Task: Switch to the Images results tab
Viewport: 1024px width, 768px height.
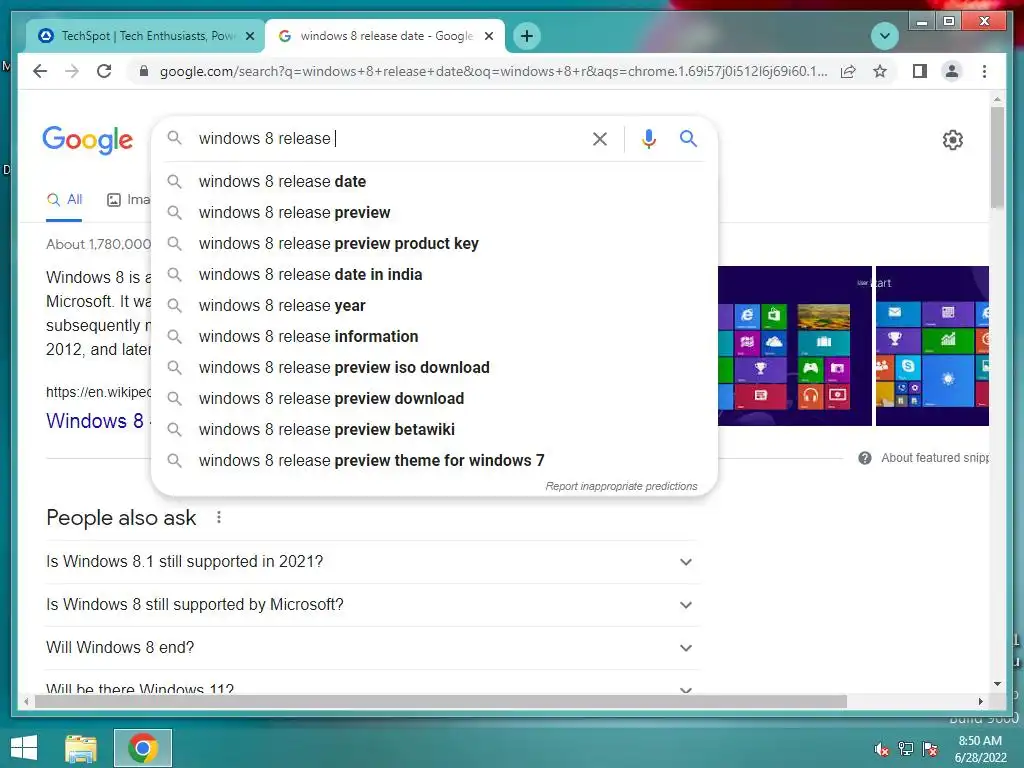Action: 129,200
